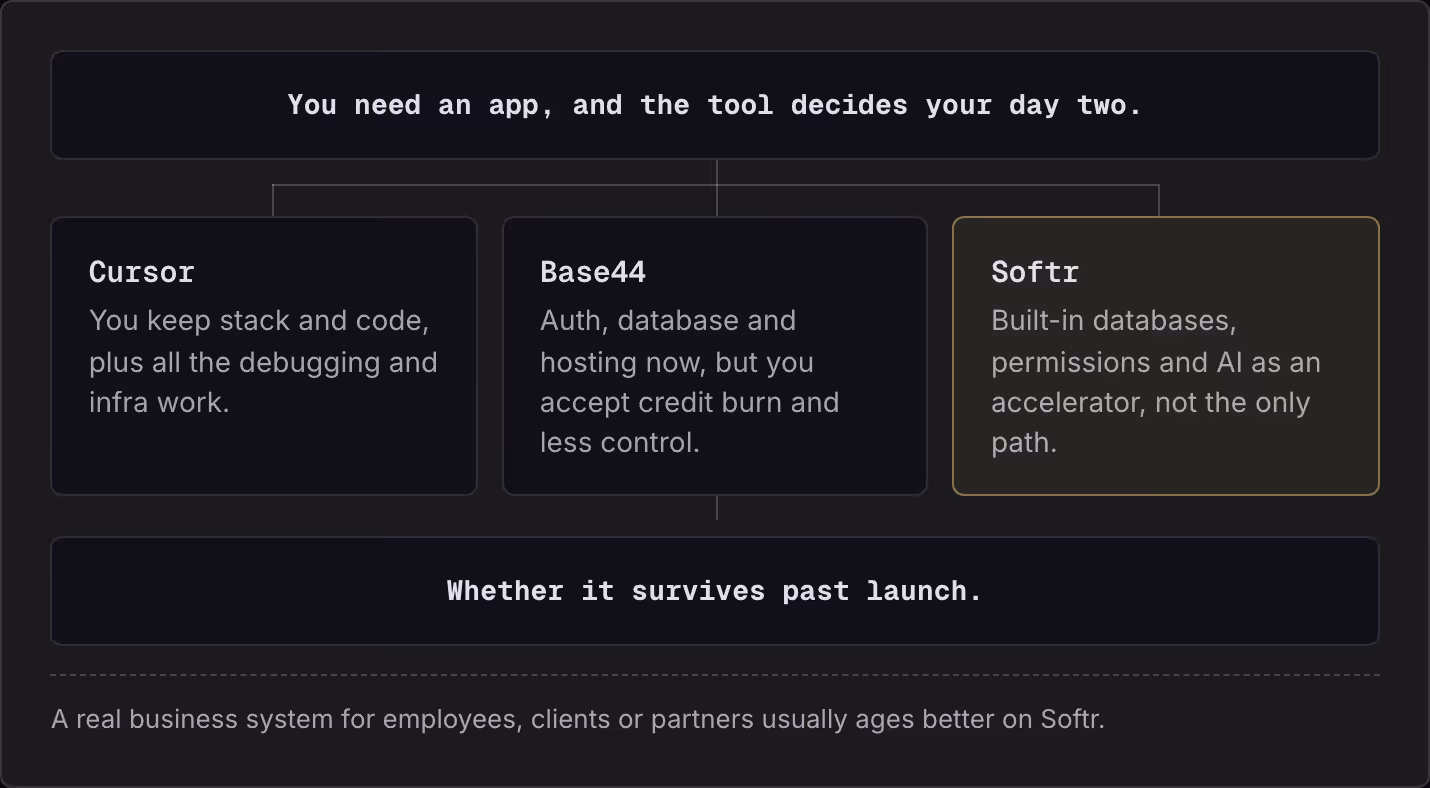Click footer note "A real business system for employees"
This screenshot has height=788, width=1430.
tap(578, 719)
